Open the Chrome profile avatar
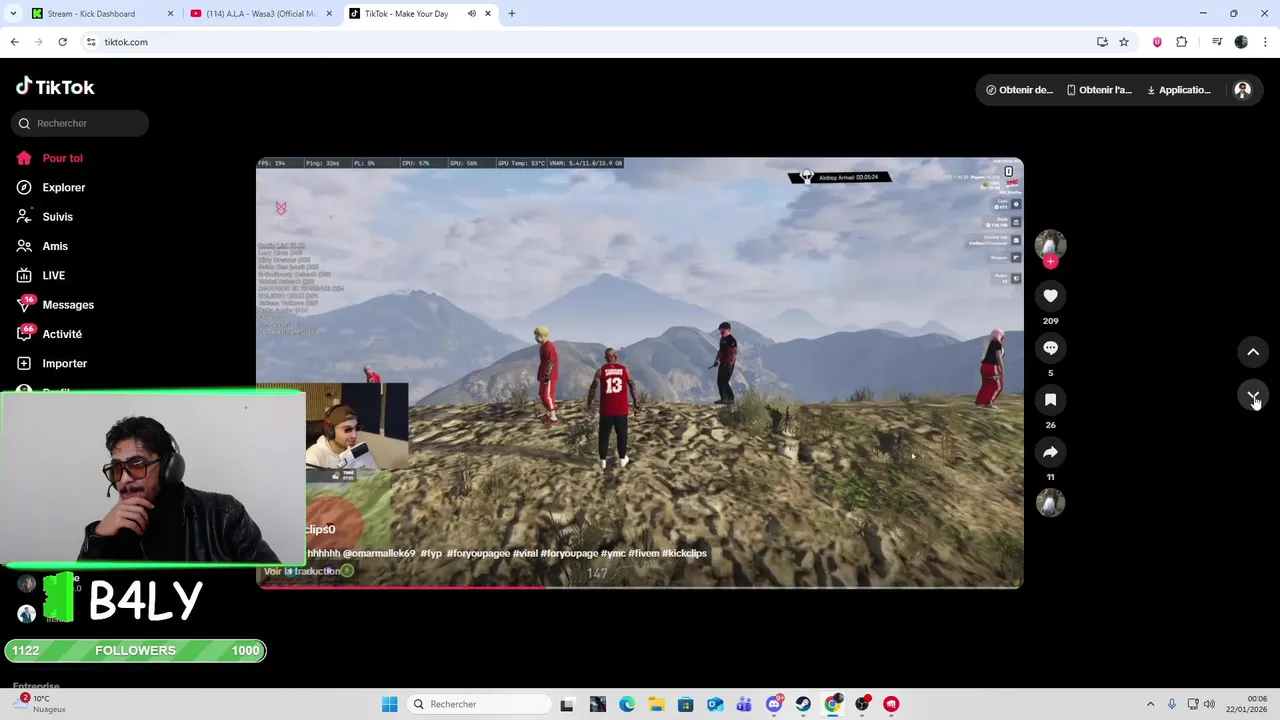 [x=1241, y=42]
